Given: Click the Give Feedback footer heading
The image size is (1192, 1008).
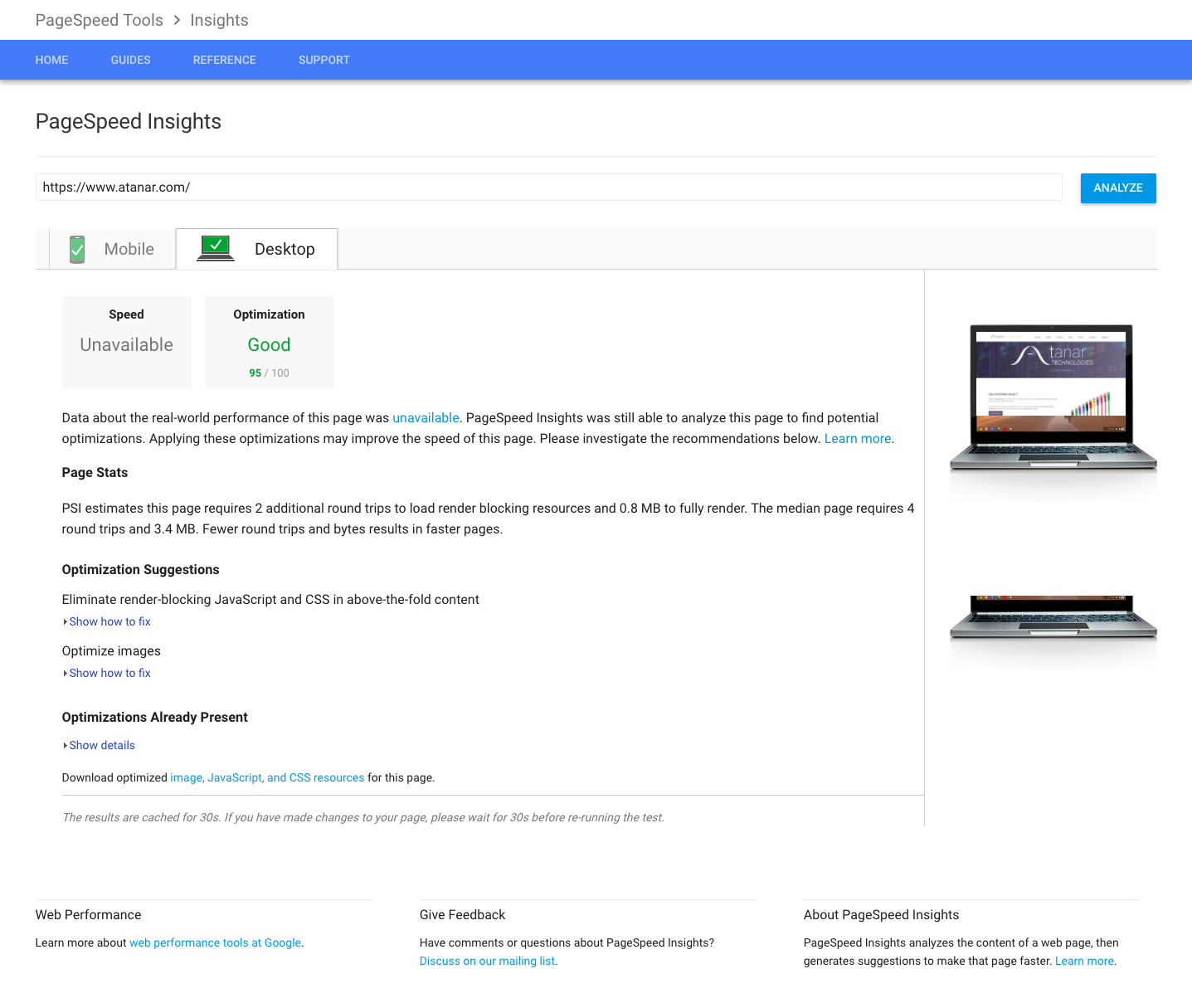Looking at the screenshot, I should click(x=462, y=914).
